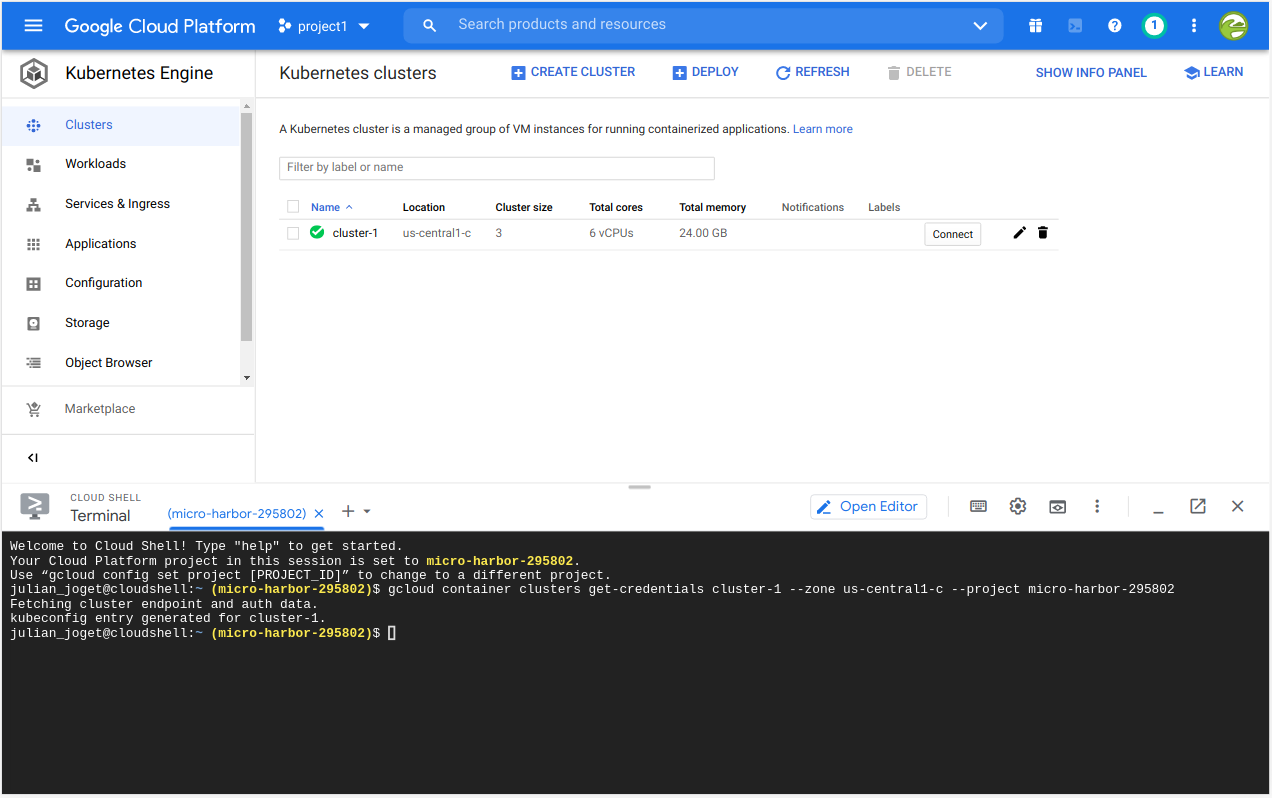This screenshot has height=798, width=1272.
Task: Click the Connect button for cluster-1
Action: [952, 234]
